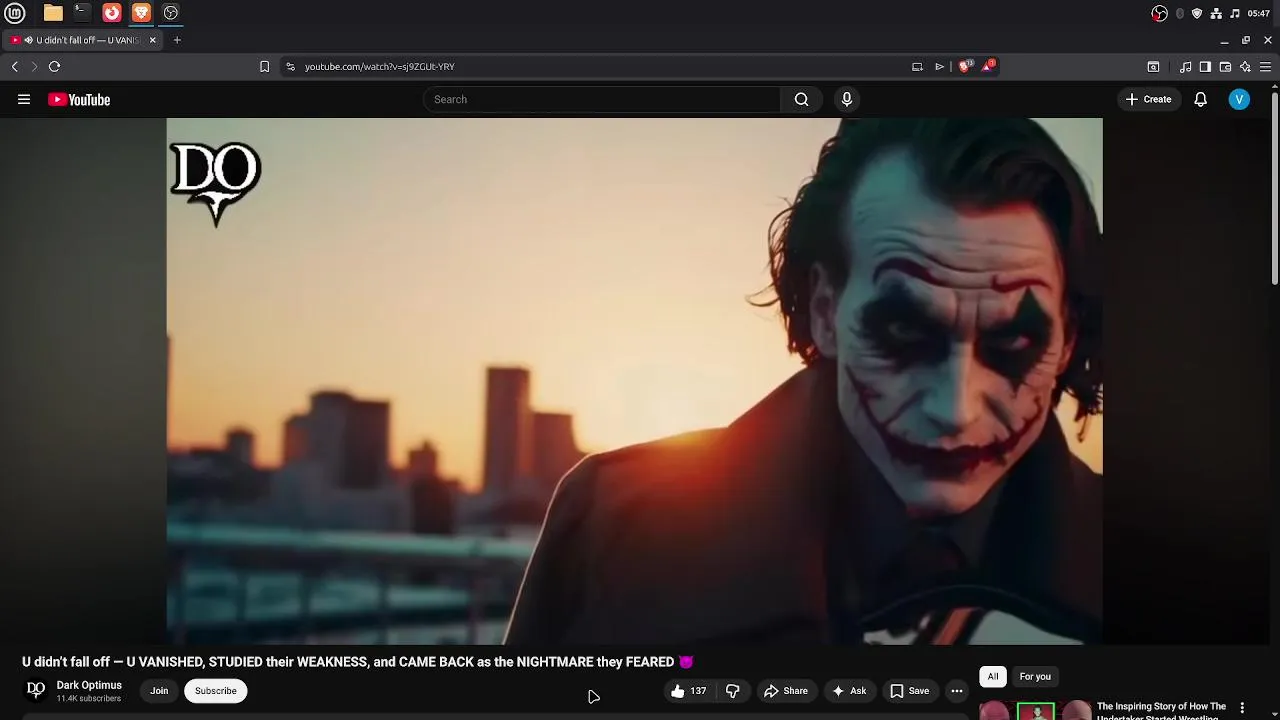Join the Dark Optimus channel
The image size is (1280, 720).
coord(159,691)
